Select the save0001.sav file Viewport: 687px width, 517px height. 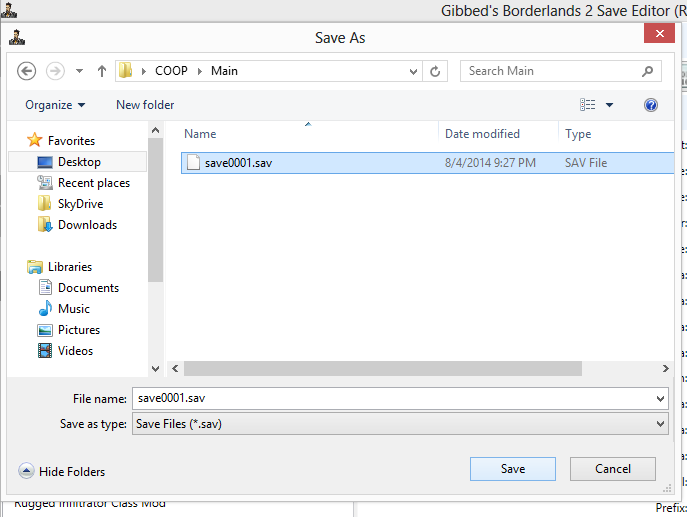pos(428,163)
